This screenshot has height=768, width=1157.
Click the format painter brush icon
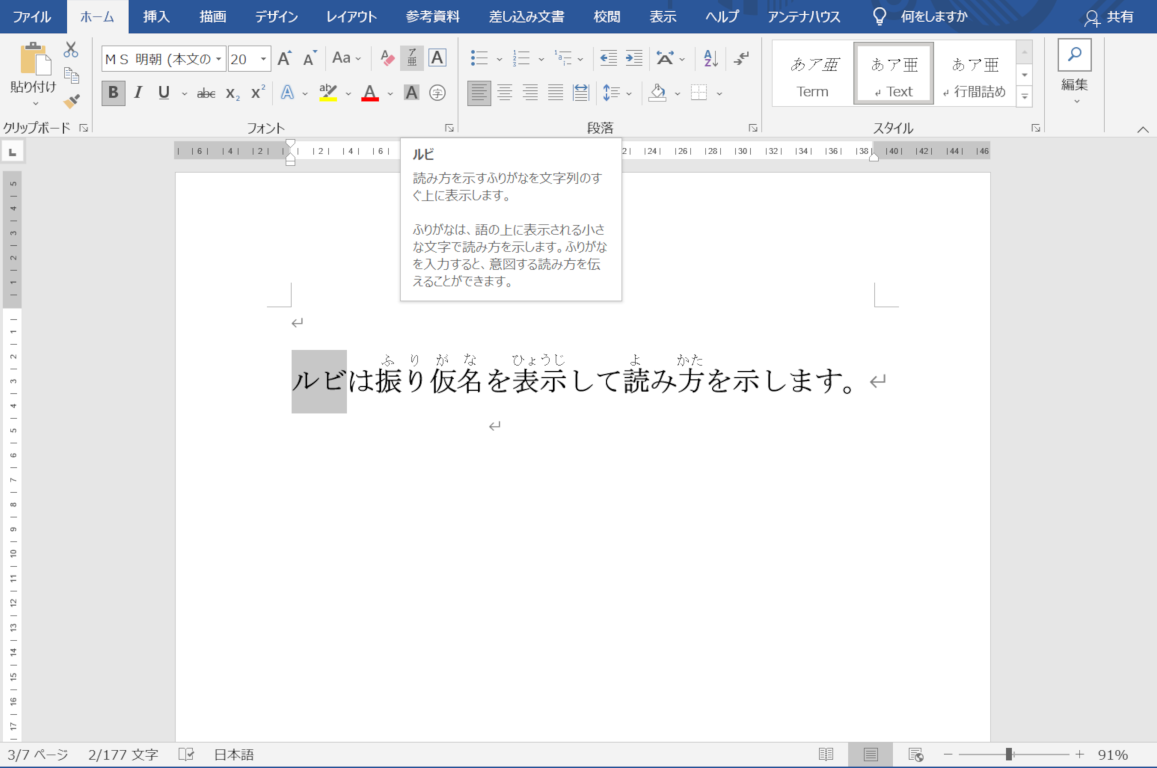click(x=71, y=101)
